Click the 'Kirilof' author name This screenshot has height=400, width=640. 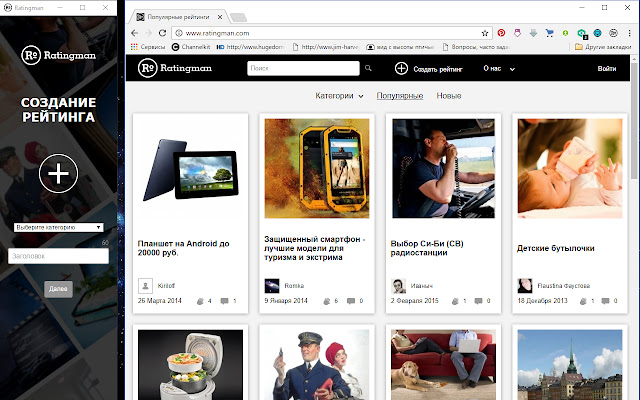point(166,286)
